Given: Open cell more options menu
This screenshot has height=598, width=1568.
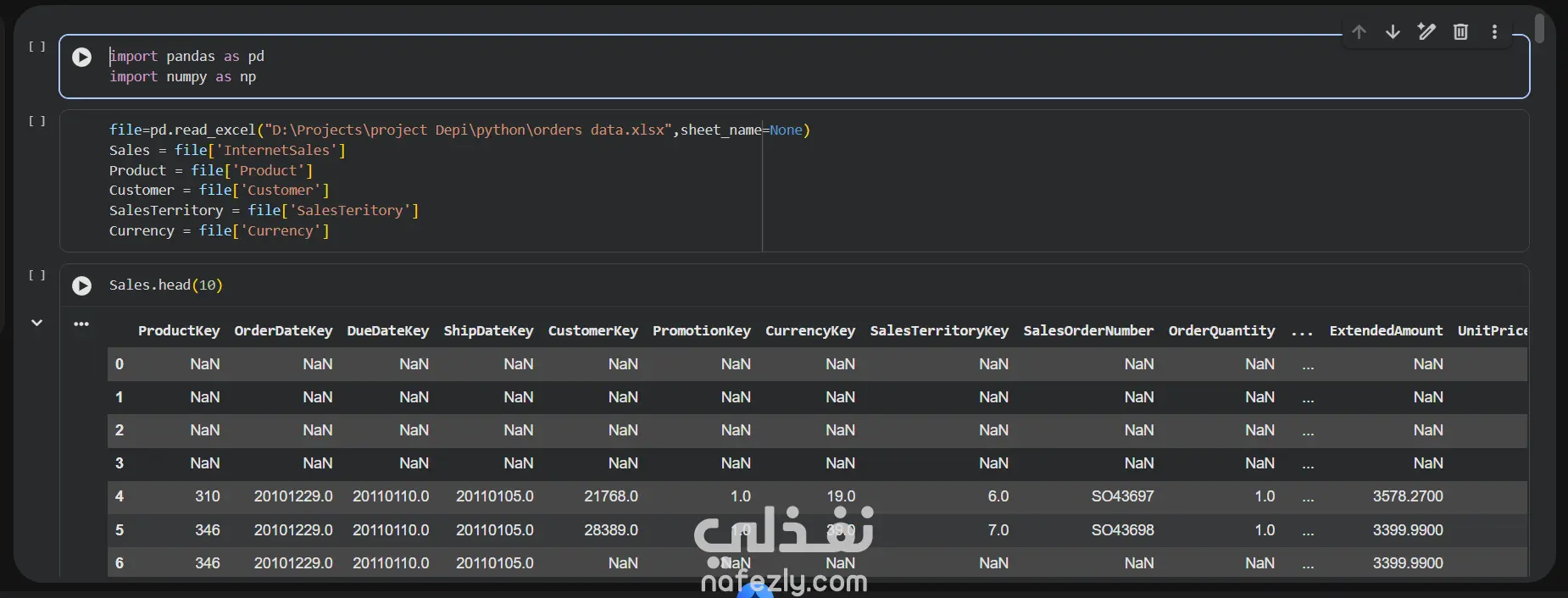Looking at the screenshot, I should [1494, 32].
